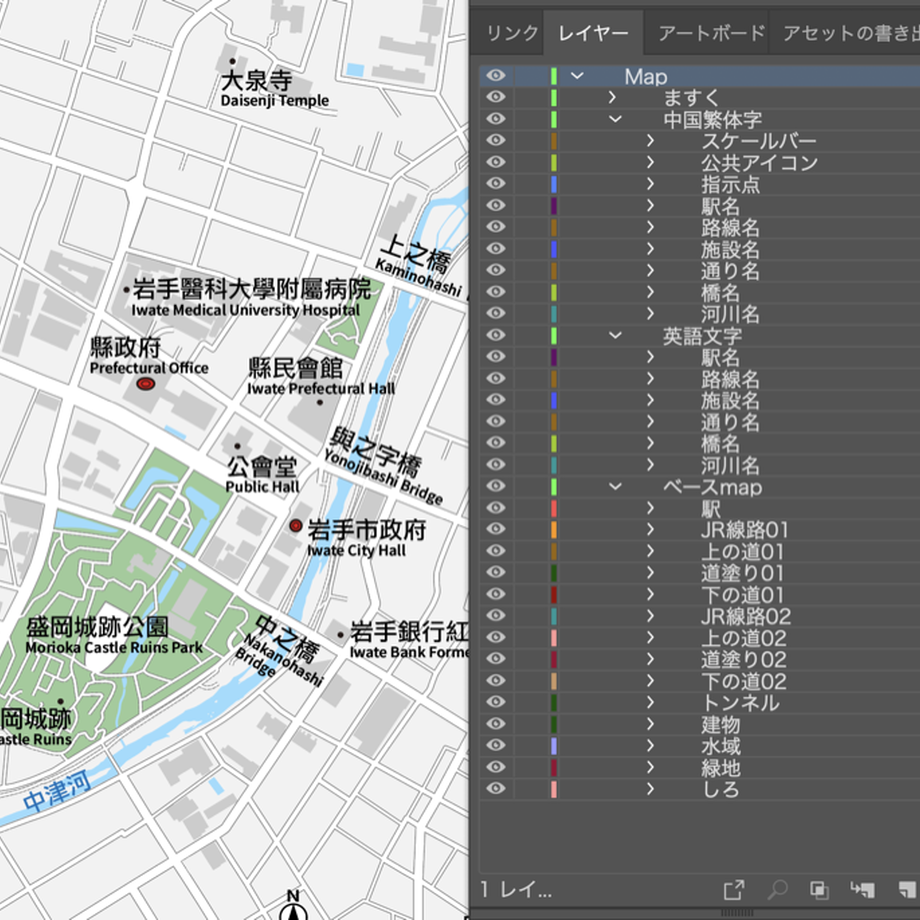Select the north arrow compass on the map

(293, 905)
